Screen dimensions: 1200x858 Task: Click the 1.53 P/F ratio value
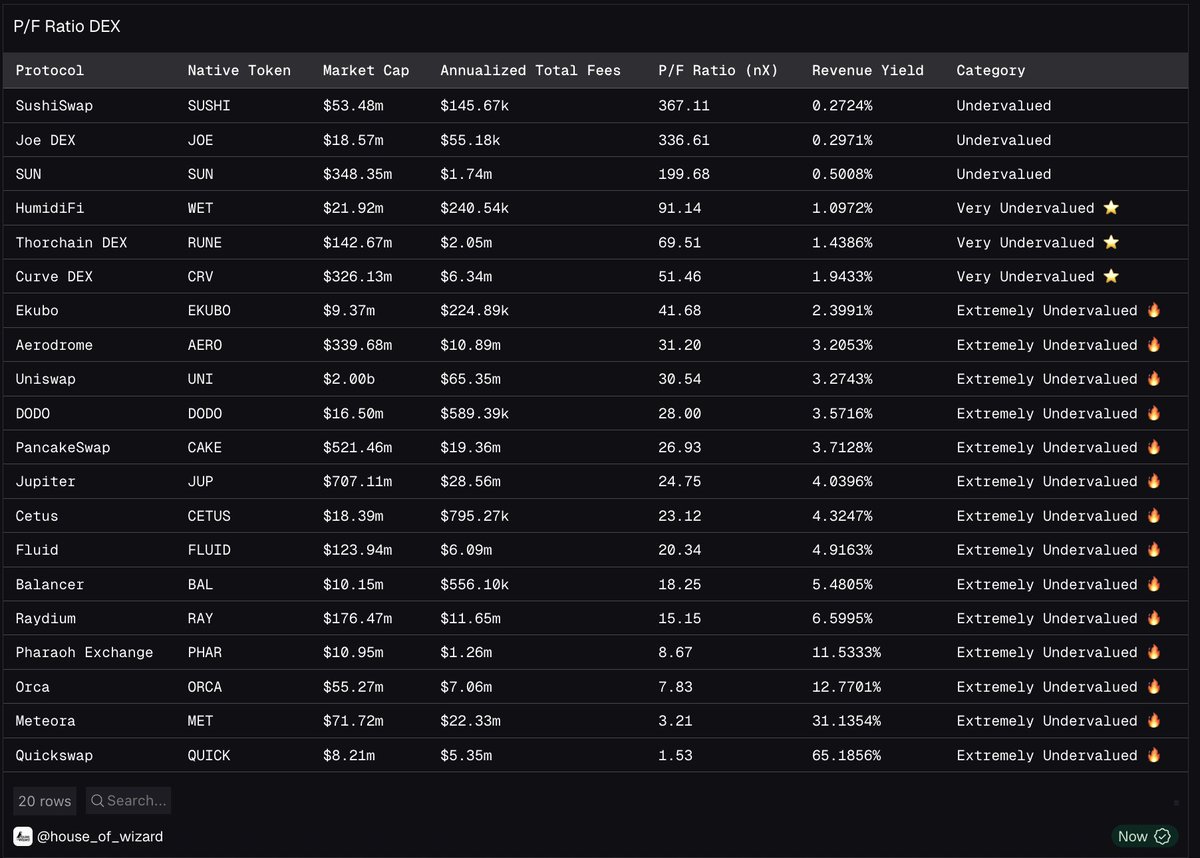click(x=675, y=756)
